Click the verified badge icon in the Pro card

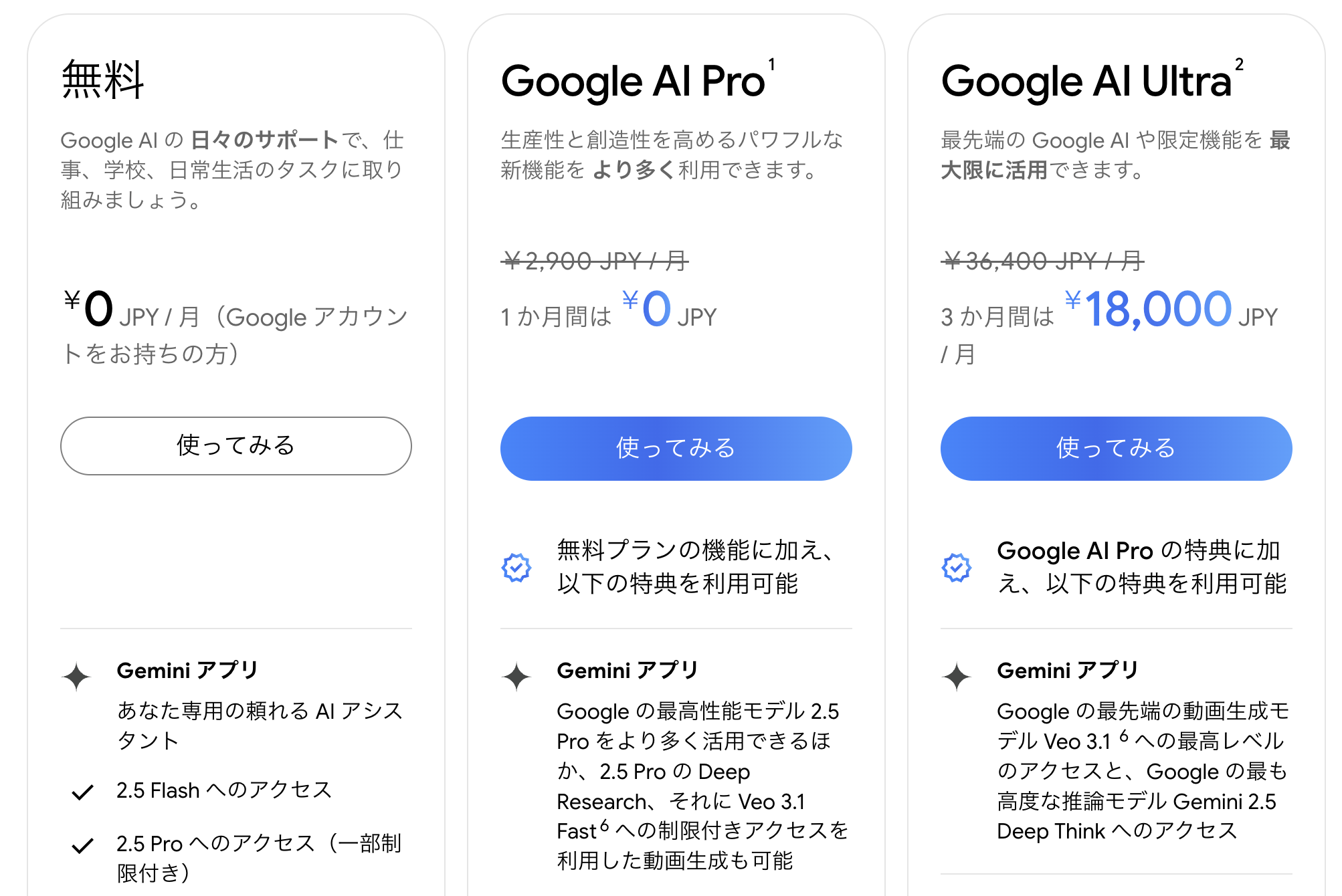pyautogui.click(x=516, y=568)
